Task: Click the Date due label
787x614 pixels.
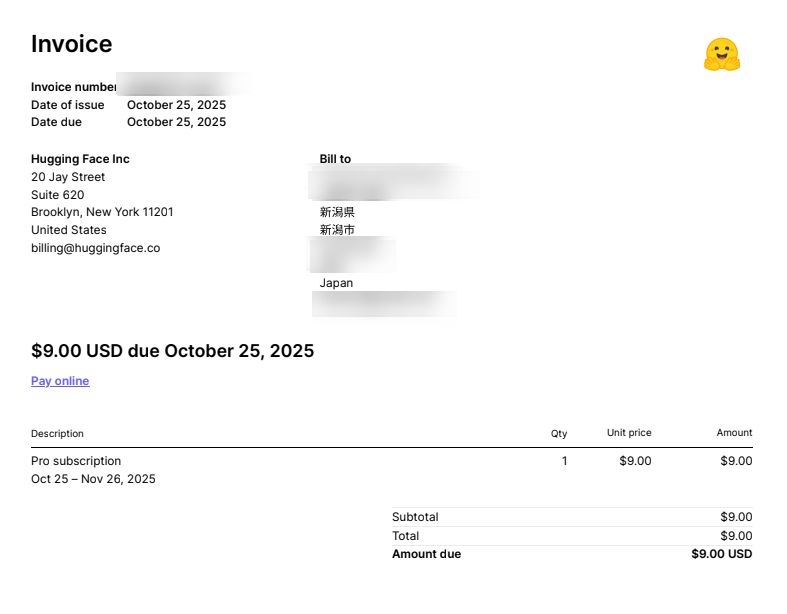Action: point(56,122)
